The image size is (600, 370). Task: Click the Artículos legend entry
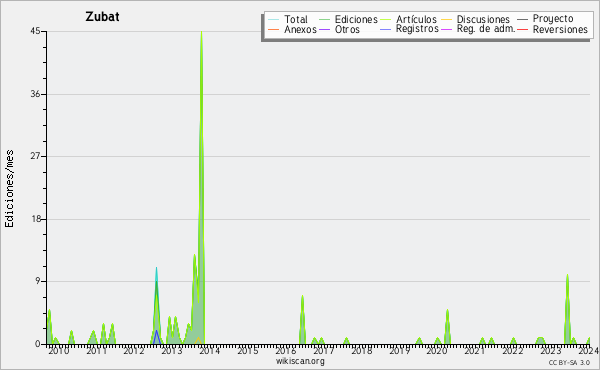(x=408, y=19)
